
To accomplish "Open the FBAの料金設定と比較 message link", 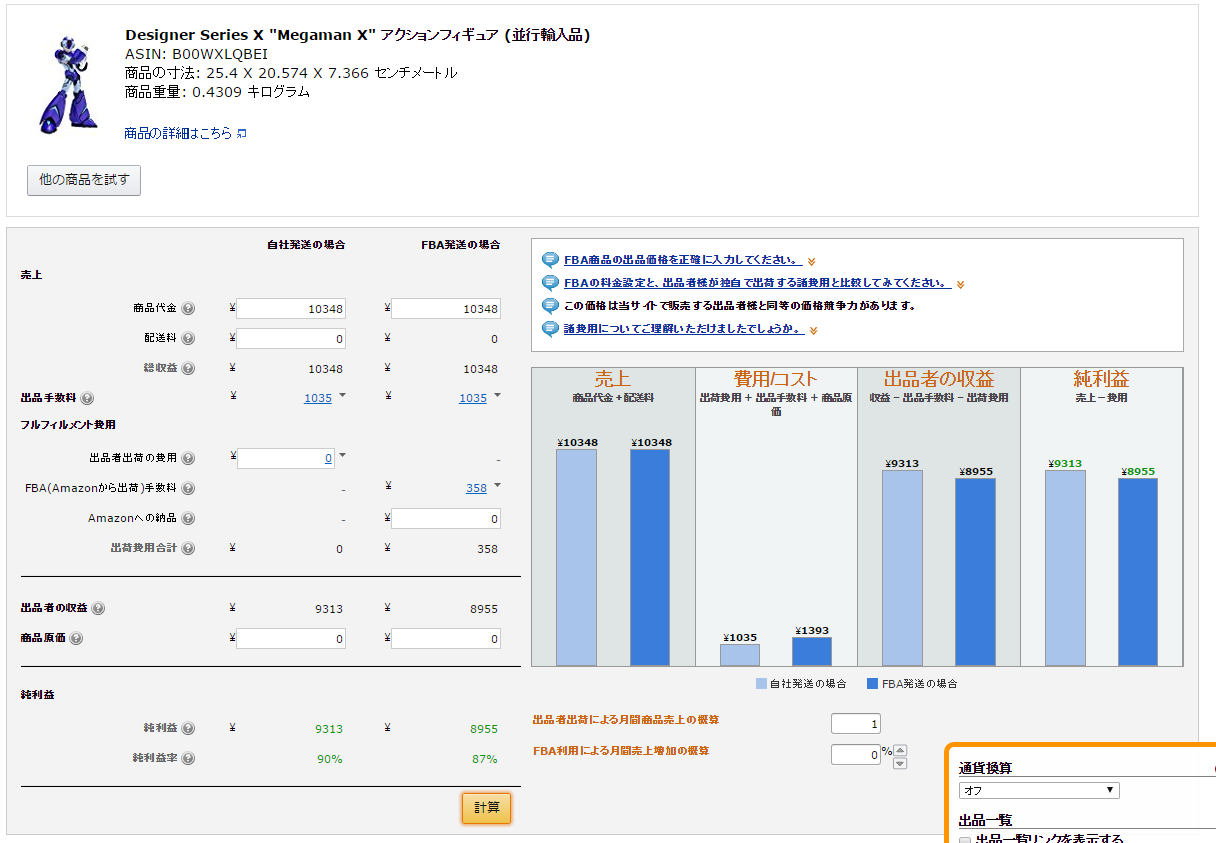I will click(757, 283).
